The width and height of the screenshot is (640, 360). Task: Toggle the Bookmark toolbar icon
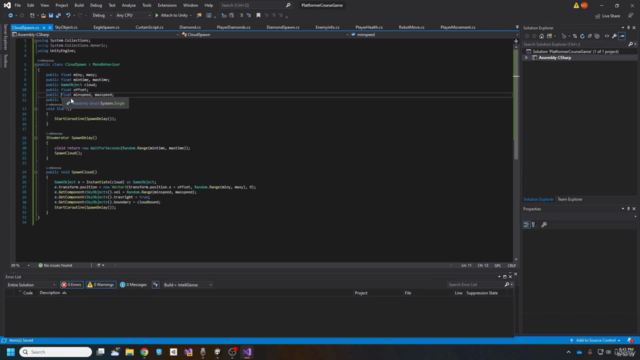(258, 16)
